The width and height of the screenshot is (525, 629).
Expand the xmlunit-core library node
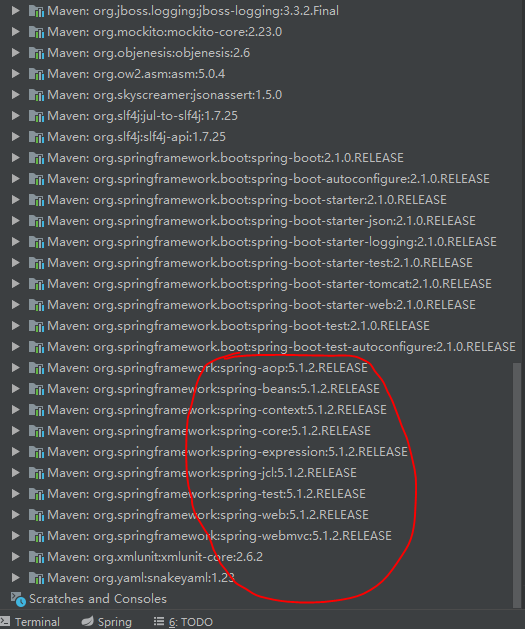(15, 557)
